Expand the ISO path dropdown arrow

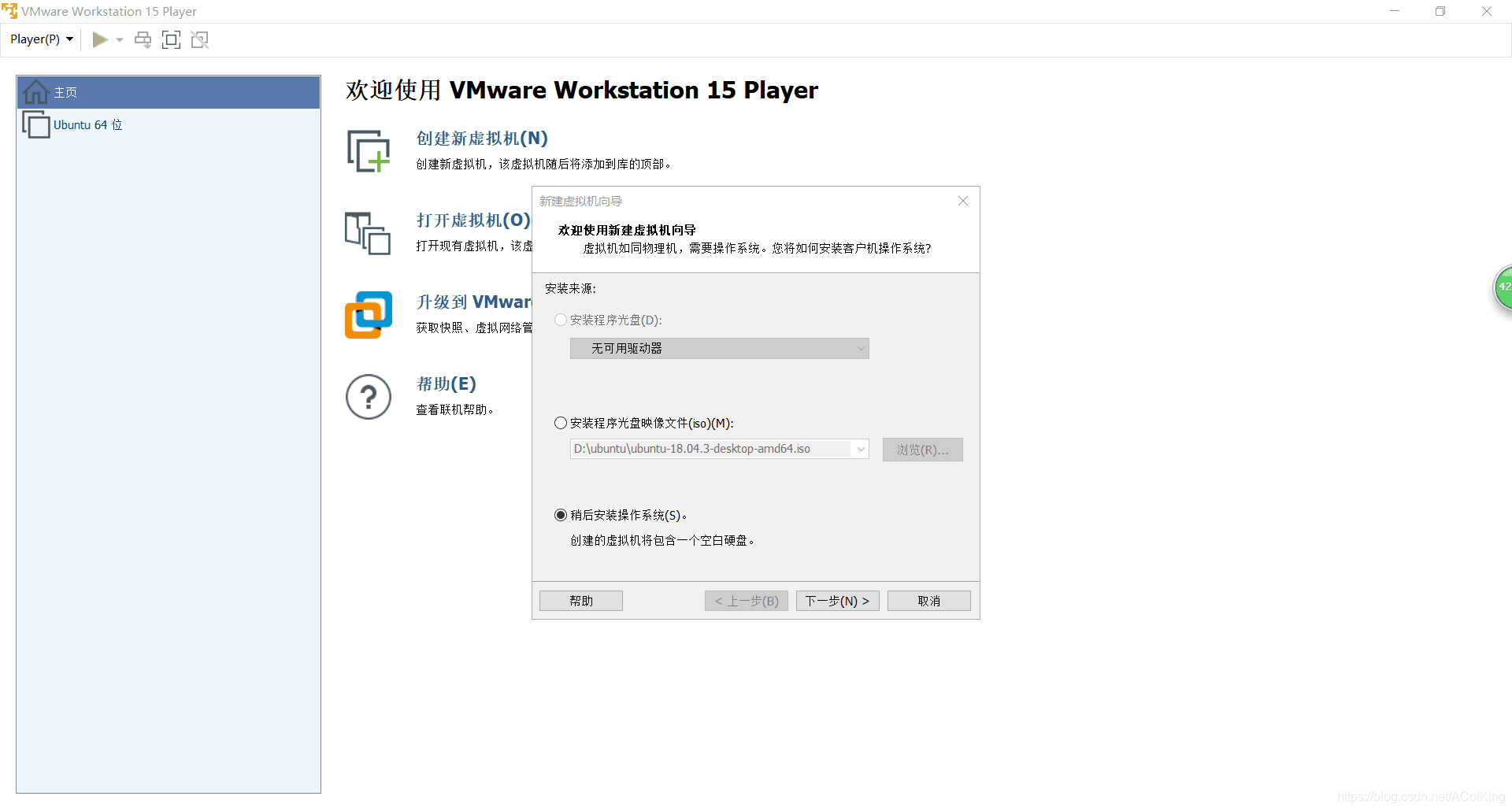tap(861, 449)
